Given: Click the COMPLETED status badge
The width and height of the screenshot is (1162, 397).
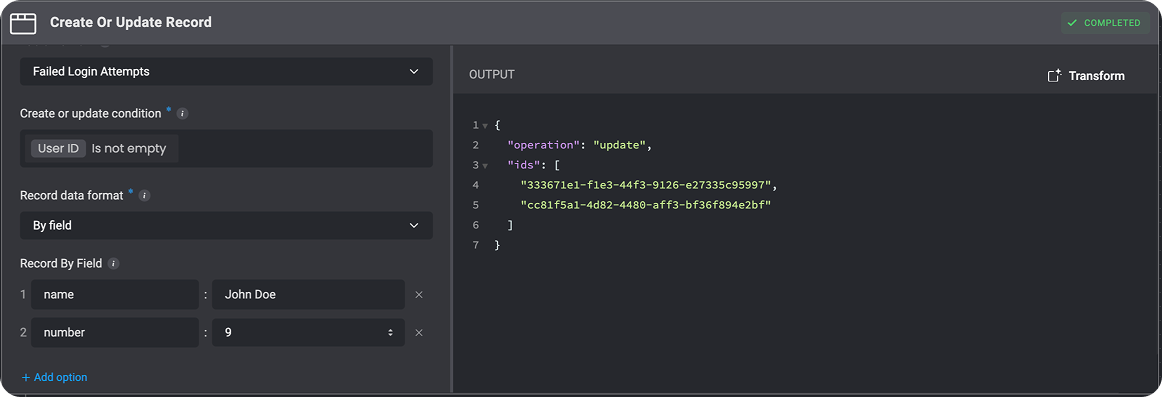Looking at the screenshot, I should [1105, 23].
